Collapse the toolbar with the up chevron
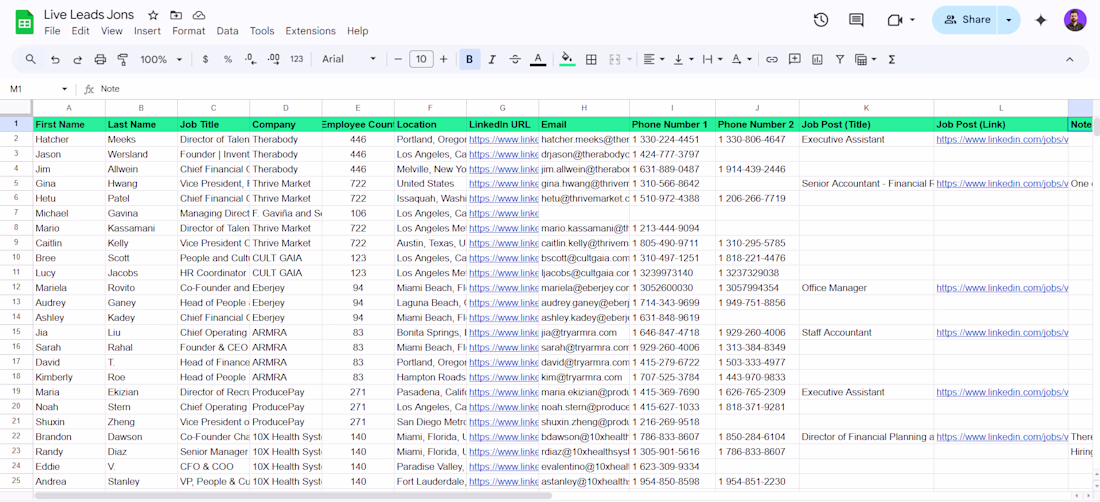This screenshot has height=502, width=1100. coord(1069,60)
